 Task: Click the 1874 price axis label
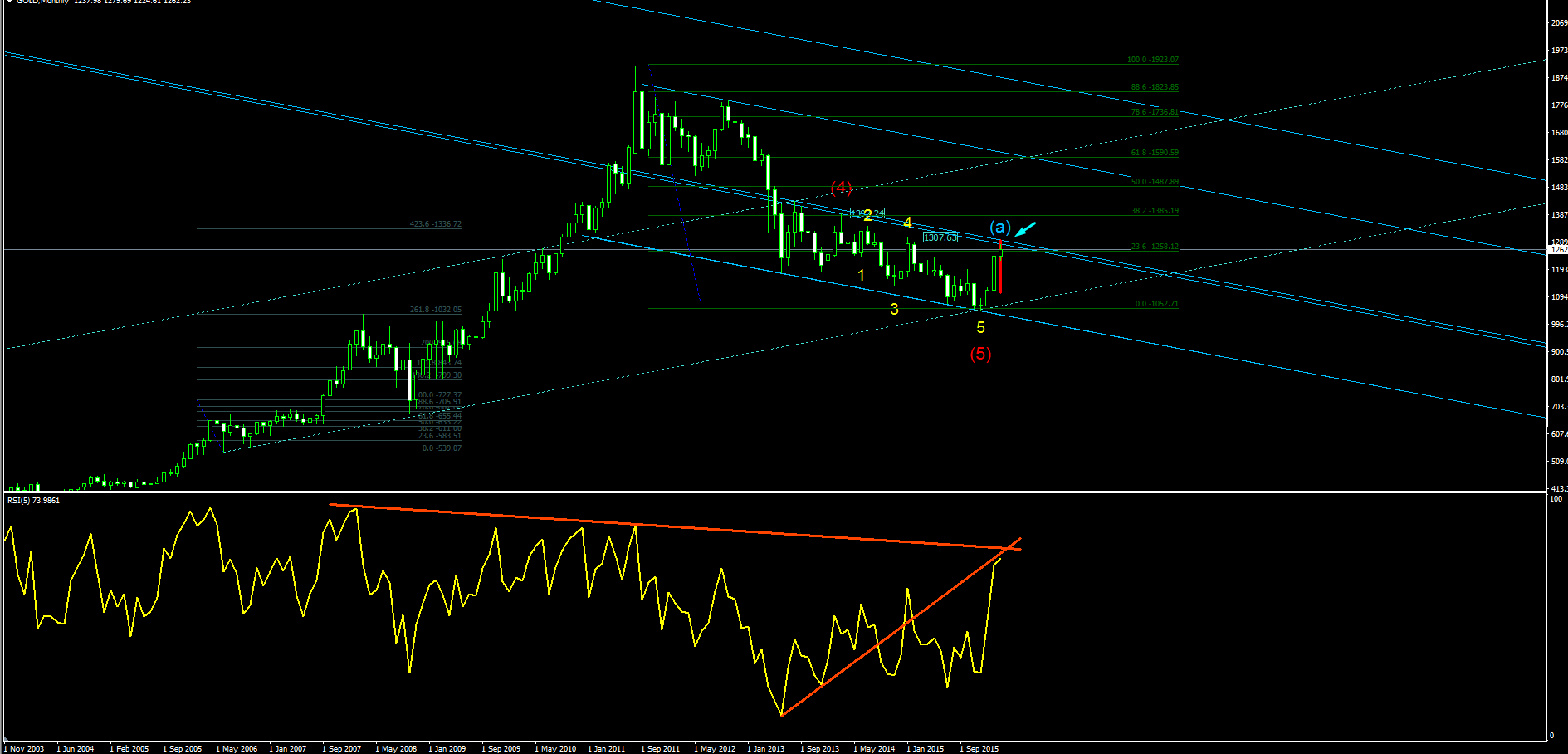(1559, 78)
